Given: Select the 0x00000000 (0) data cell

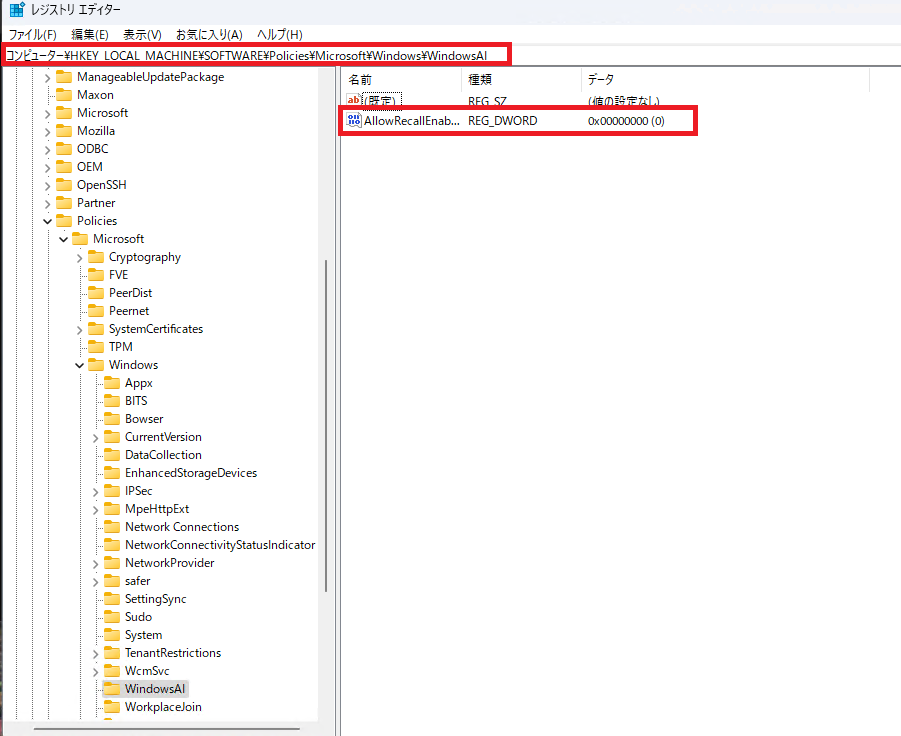Looking at the screenshot, I should point(626,121).
